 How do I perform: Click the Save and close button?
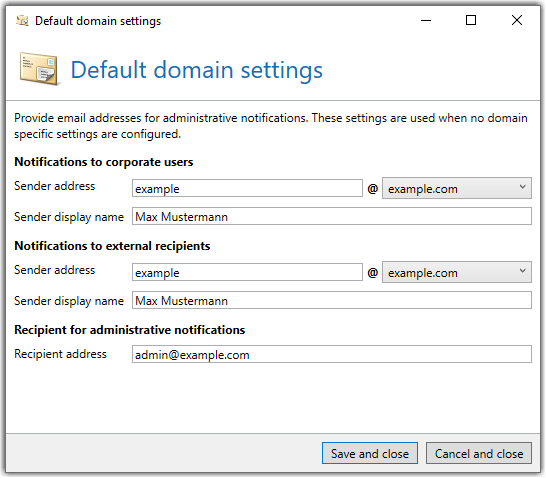(370, 453)
